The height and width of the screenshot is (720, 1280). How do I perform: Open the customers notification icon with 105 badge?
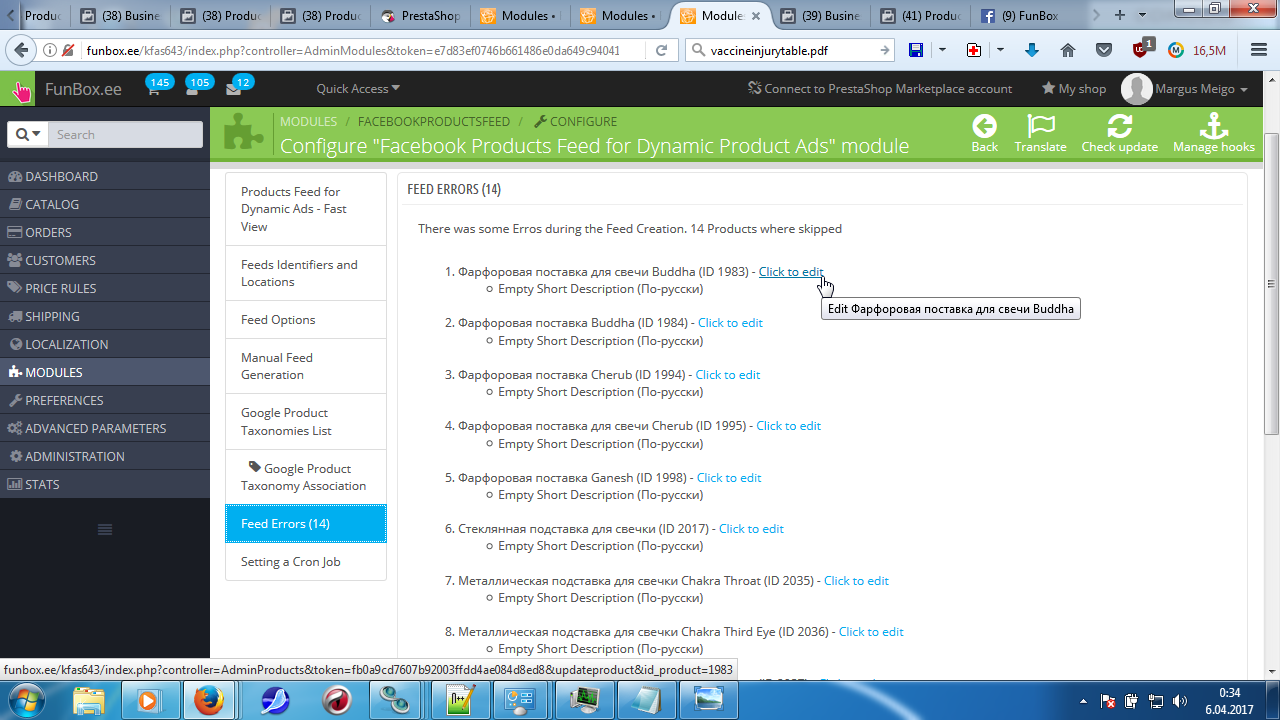tap(192, 89)
